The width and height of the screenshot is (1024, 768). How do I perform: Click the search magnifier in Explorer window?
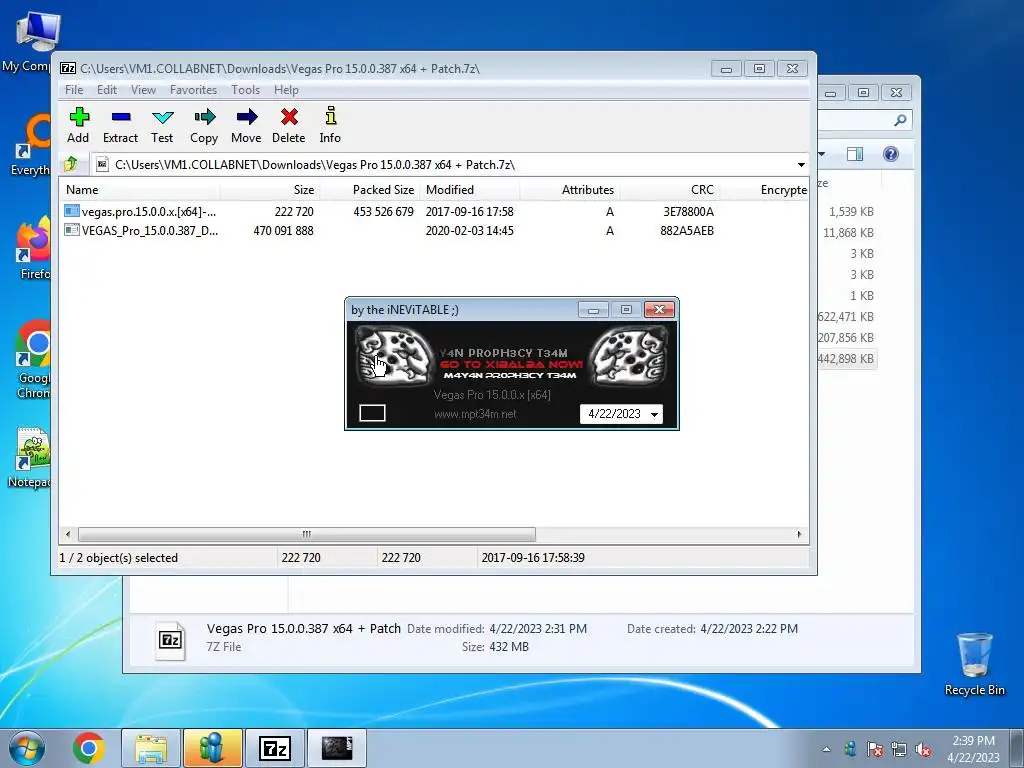pyautogui.click(x=900, y=120)
